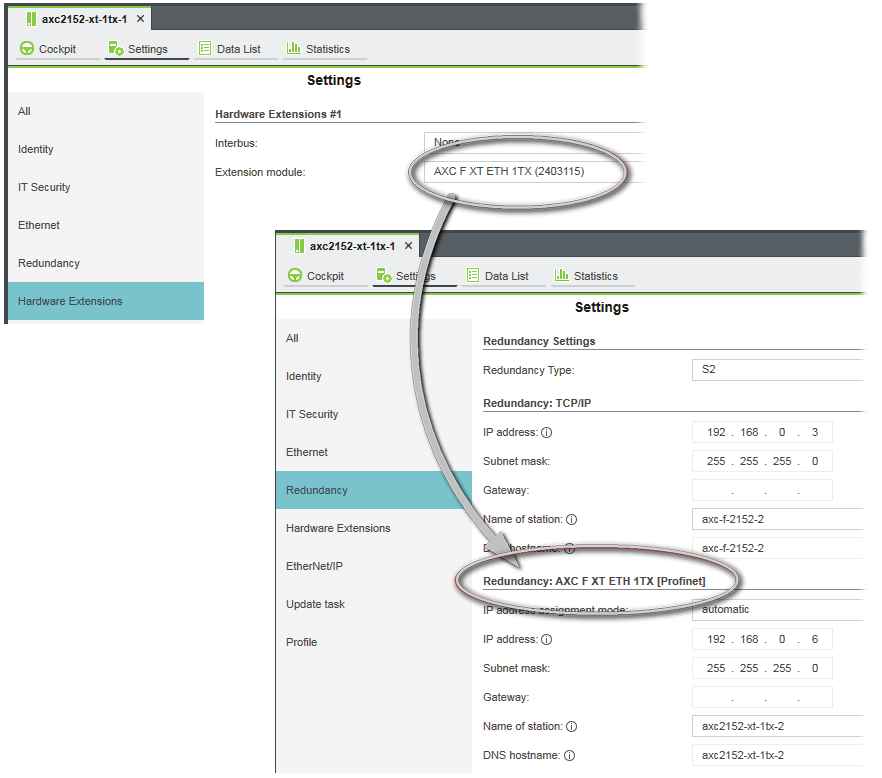Select IT Security in the back window sidebar
This screenshot has height=778, width=882.
click(106, 187)
